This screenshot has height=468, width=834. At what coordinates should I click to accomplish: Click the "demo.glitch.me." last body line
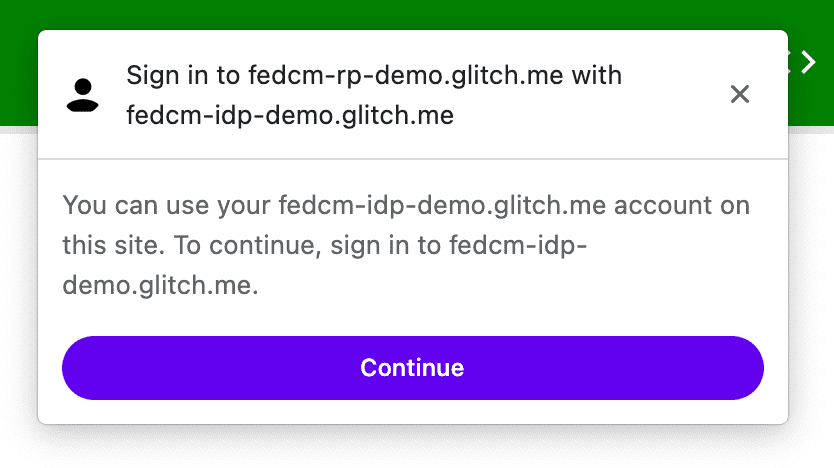click(x=160, y=286)
